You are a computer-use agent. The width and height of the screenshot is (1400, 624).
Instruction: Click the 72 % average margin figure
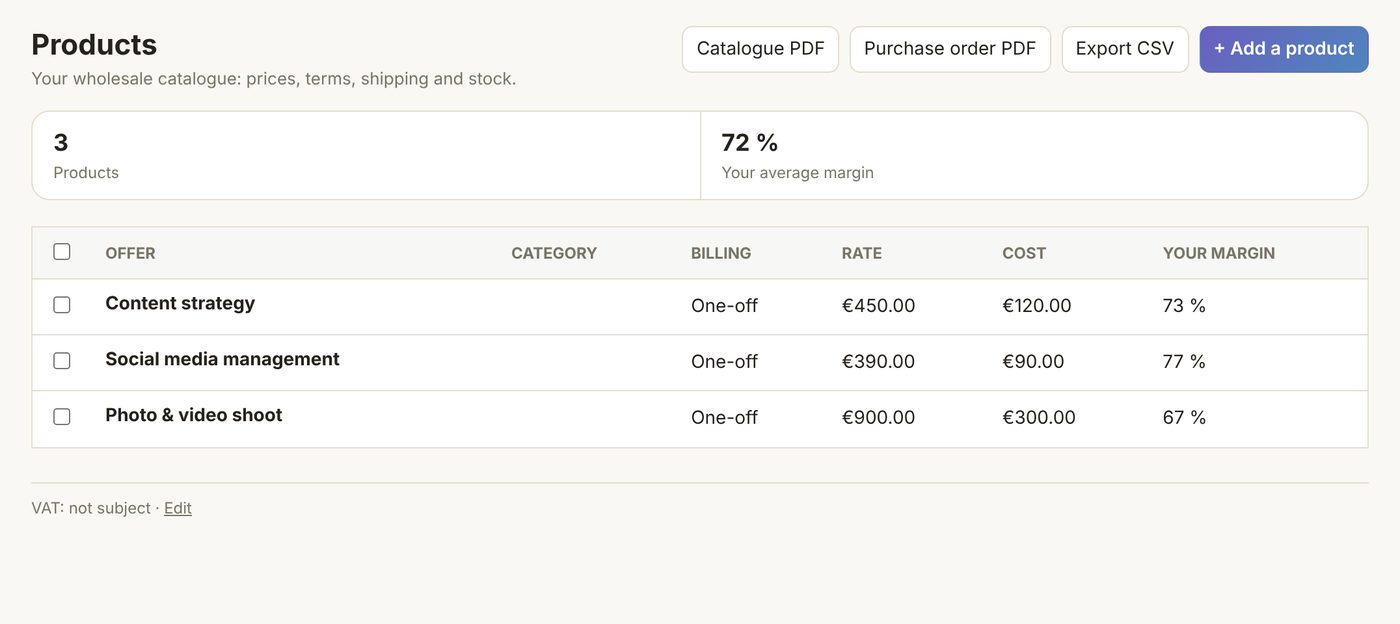pyautogui.click(x=750, y=142)
